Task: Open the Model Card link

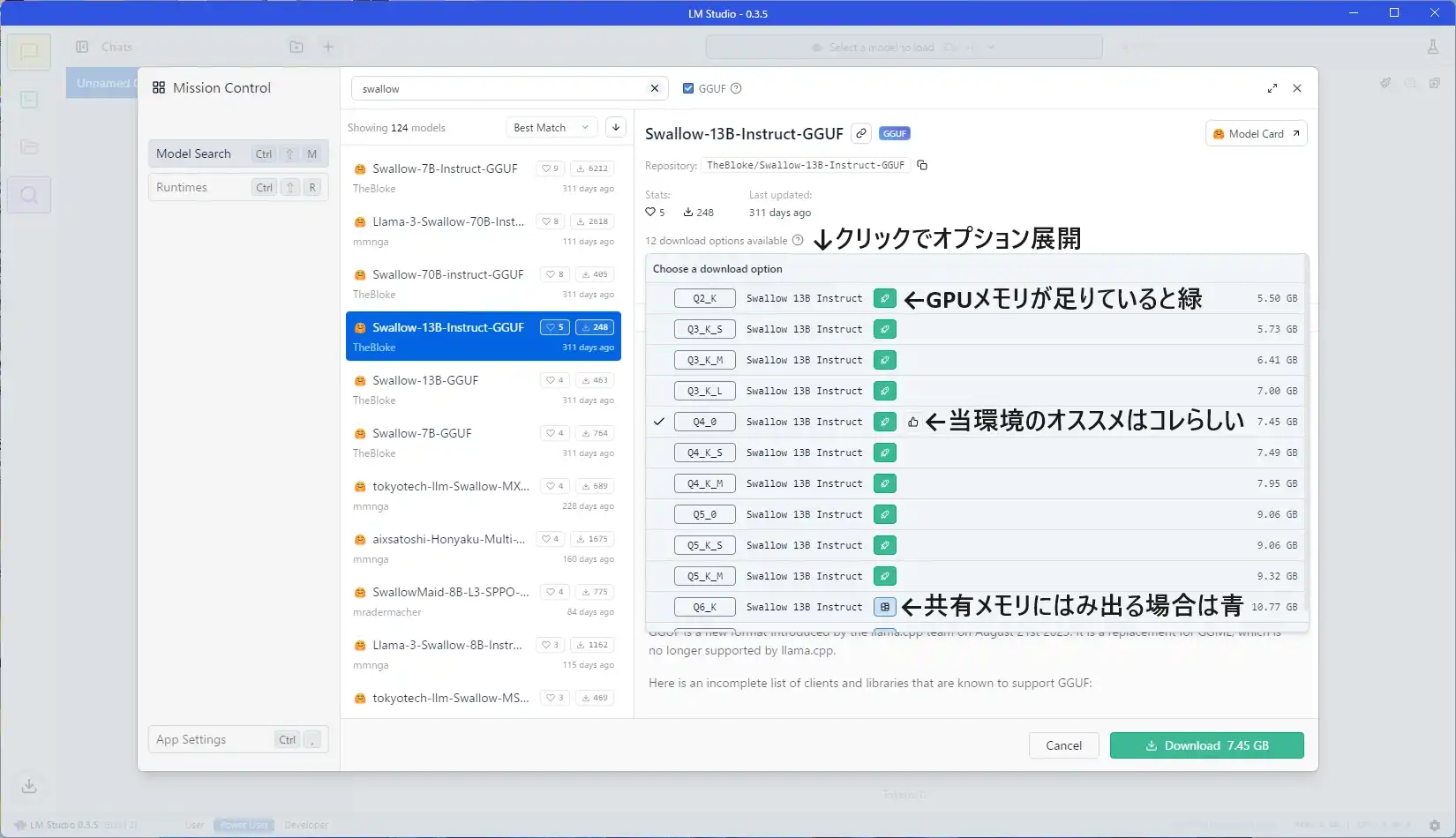Action: point(1255,133)
